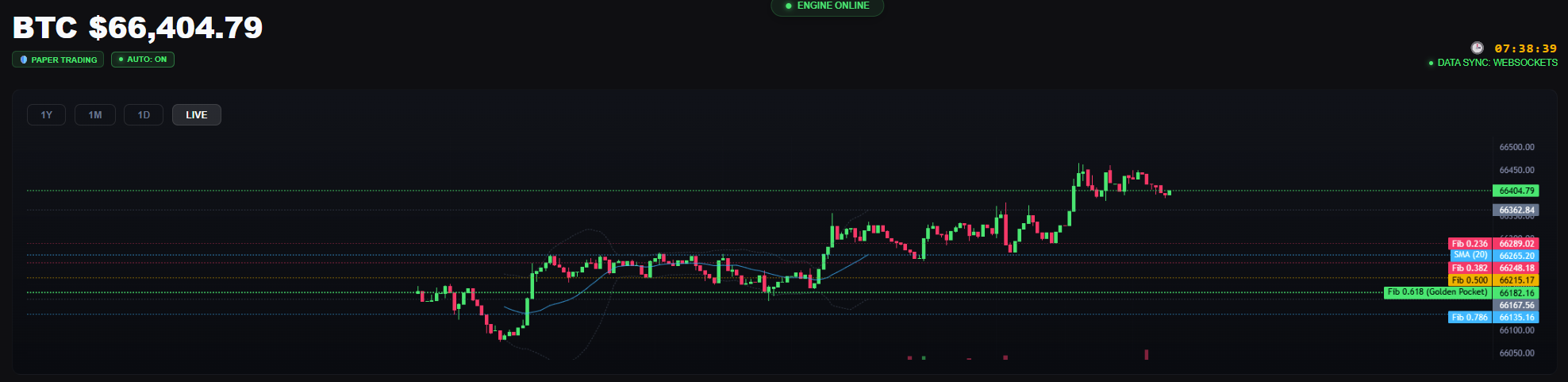Click the 66248.18 price tag
This screenshot has width=1568, height=382.
click(1516, 268)
